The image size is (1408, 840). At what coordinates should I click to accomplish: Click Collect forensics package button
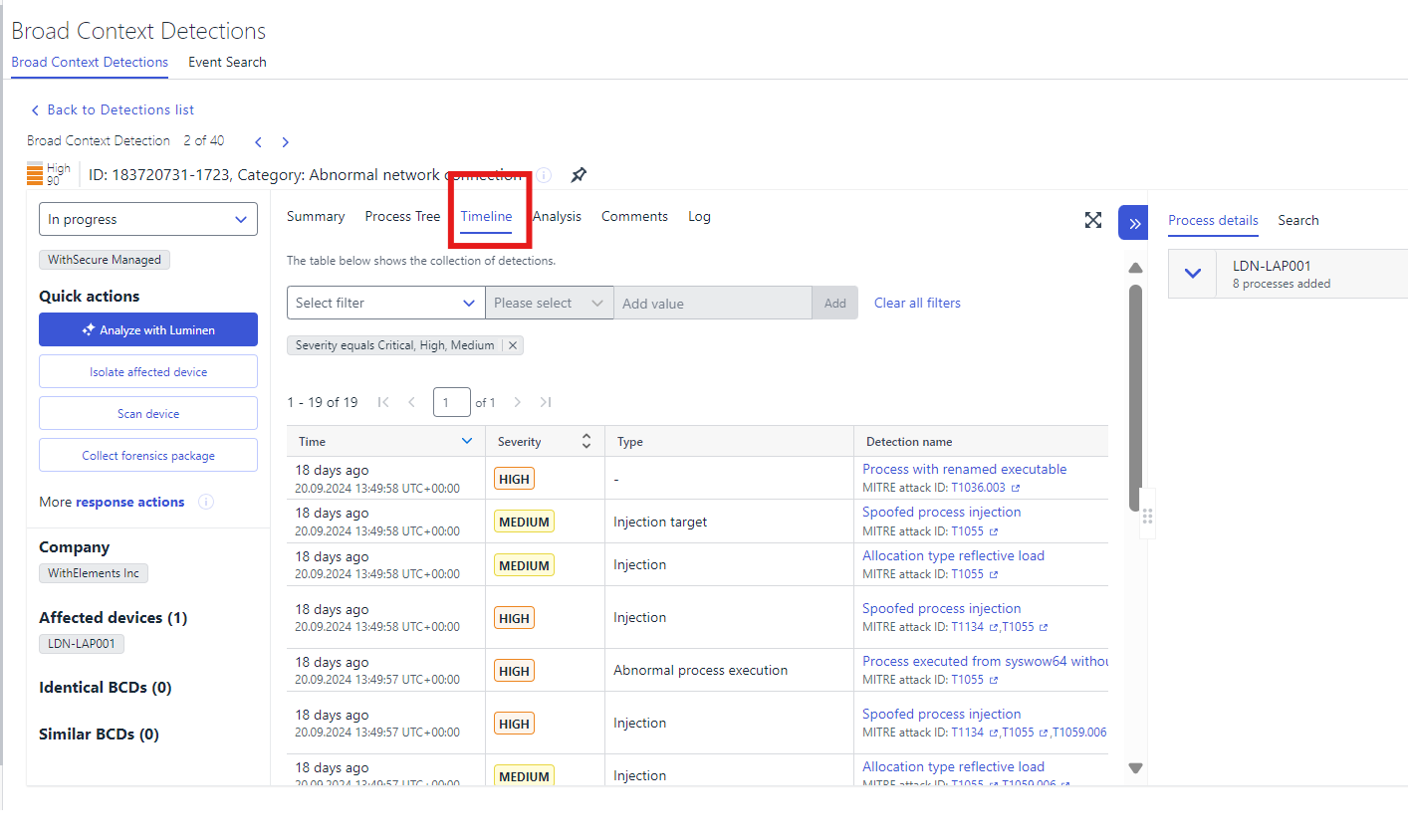[x=148, y=455]
